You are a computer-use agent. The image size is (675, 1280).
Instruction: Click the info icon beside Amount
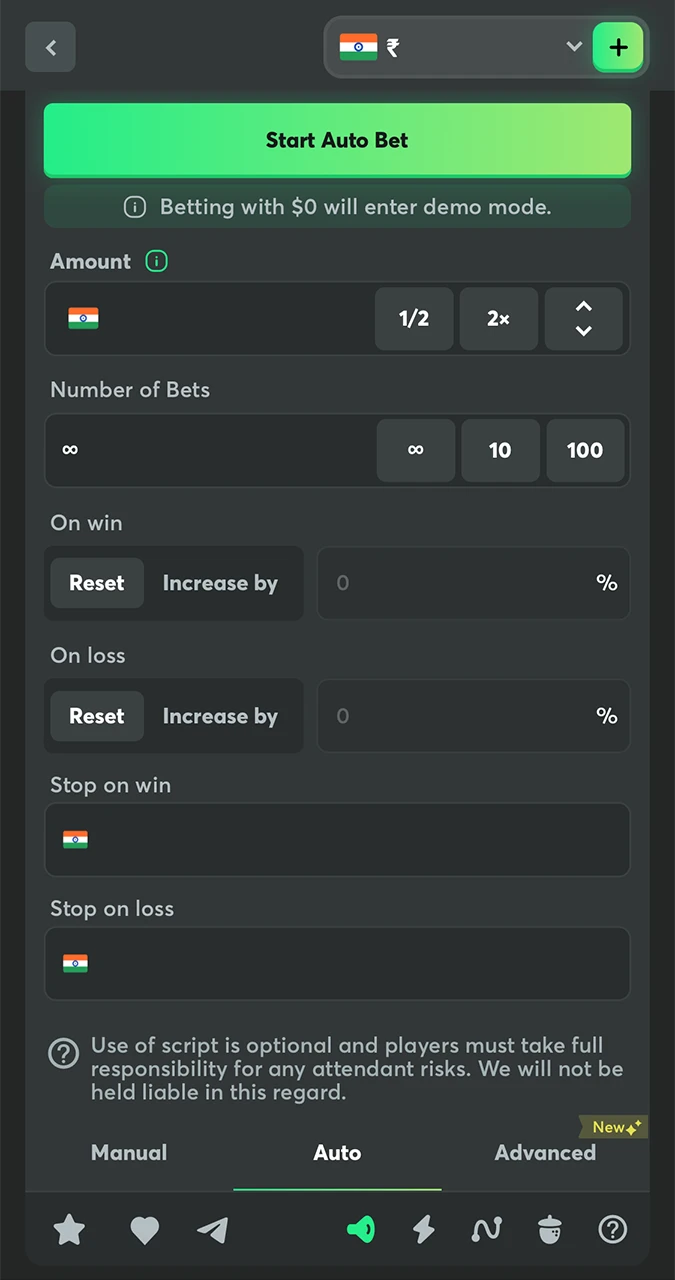(156, 261)
